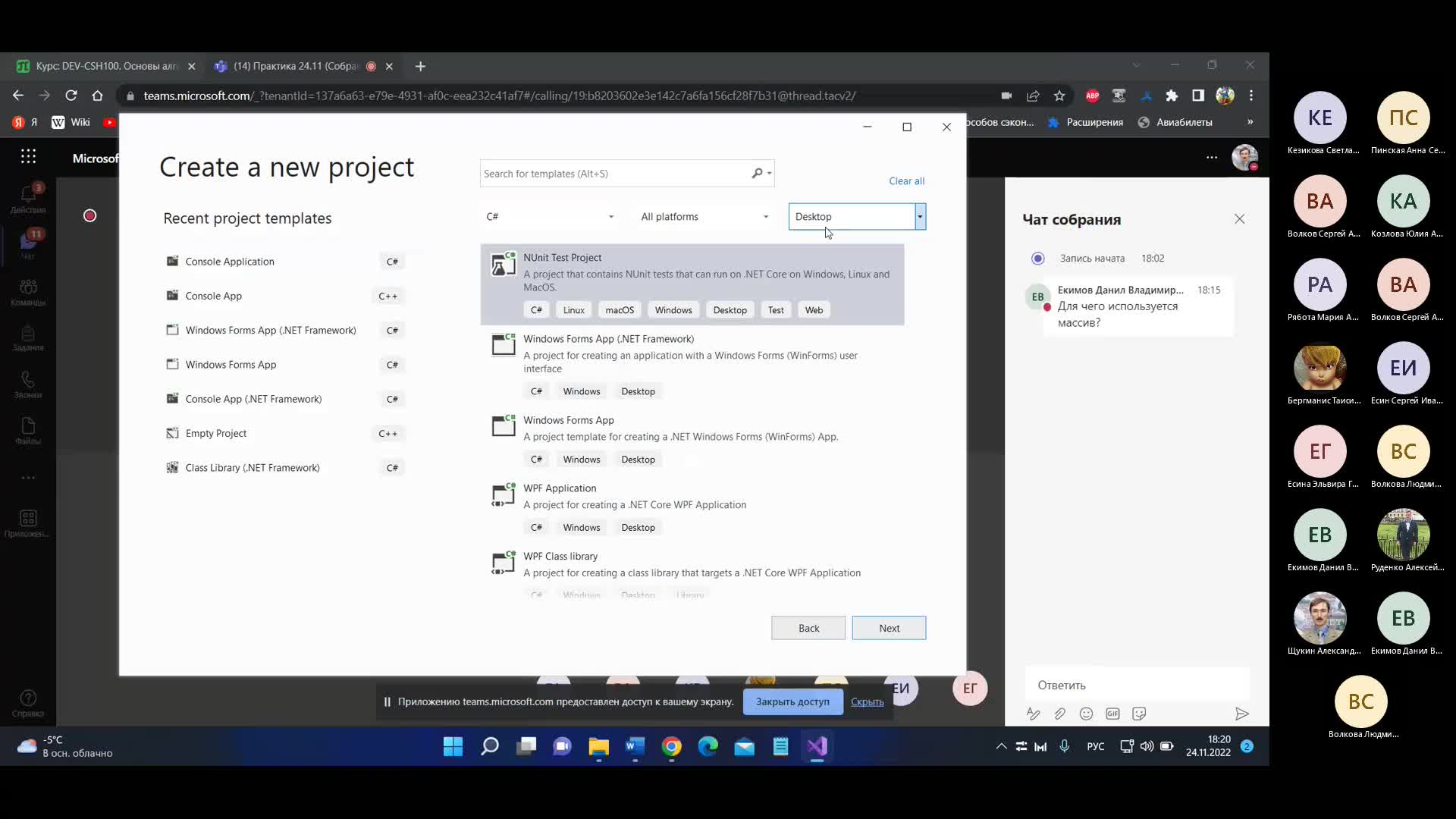Click WPF Application template icon

coord(504,494)
